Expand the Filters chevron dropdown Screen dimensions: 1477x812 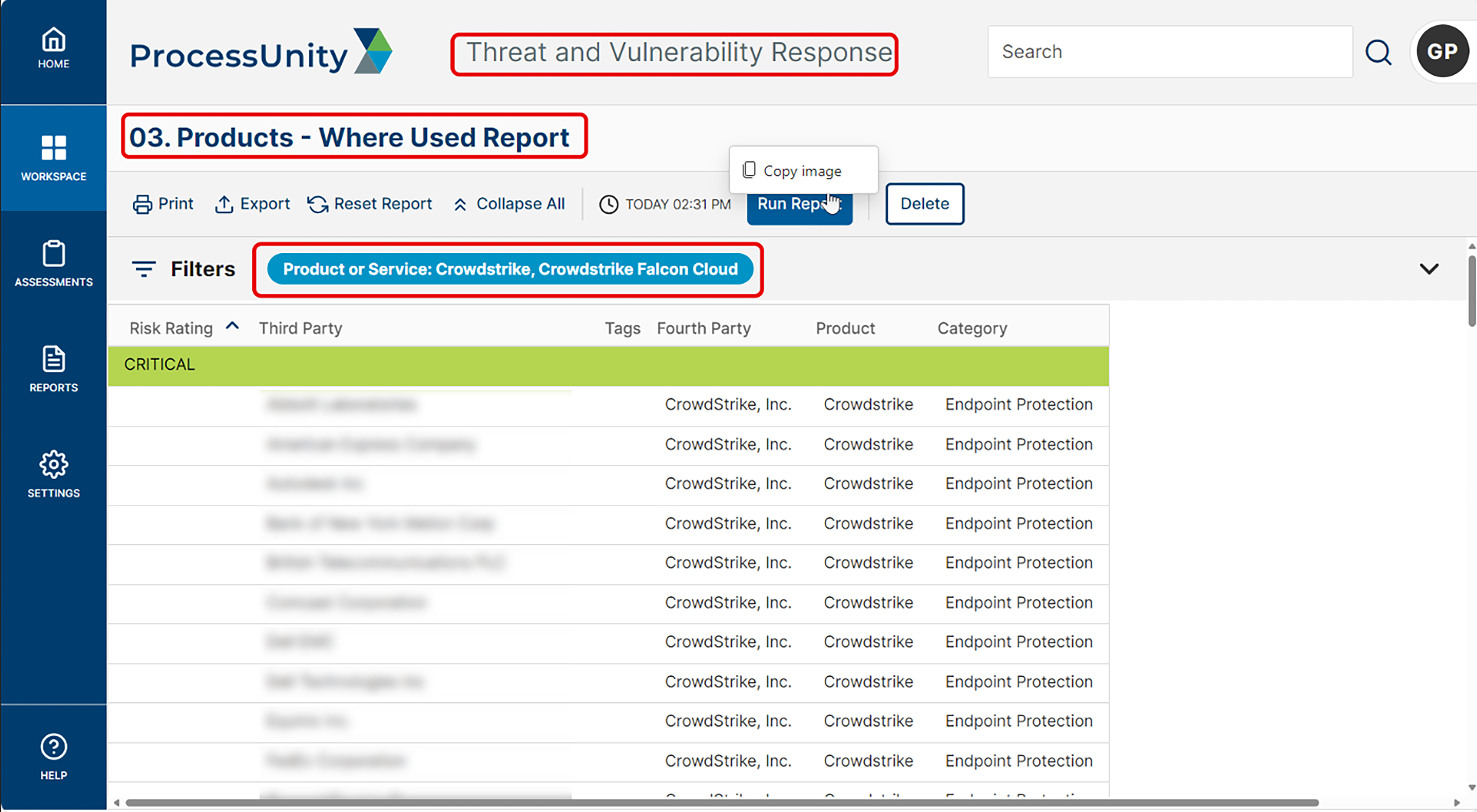[x=1429, y=269]
